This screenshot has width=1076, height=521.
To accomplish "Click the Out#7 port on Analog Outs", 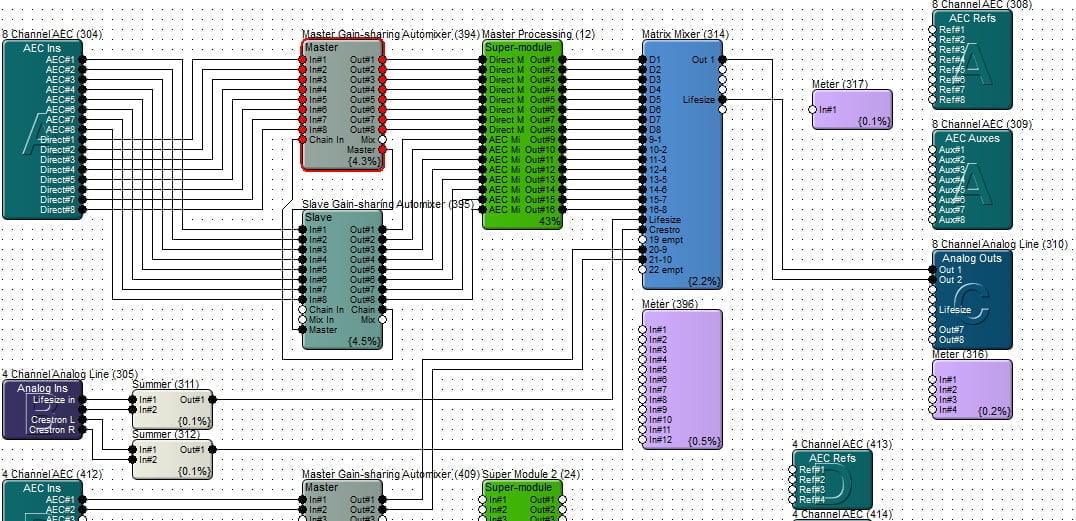I will point(933,329).
